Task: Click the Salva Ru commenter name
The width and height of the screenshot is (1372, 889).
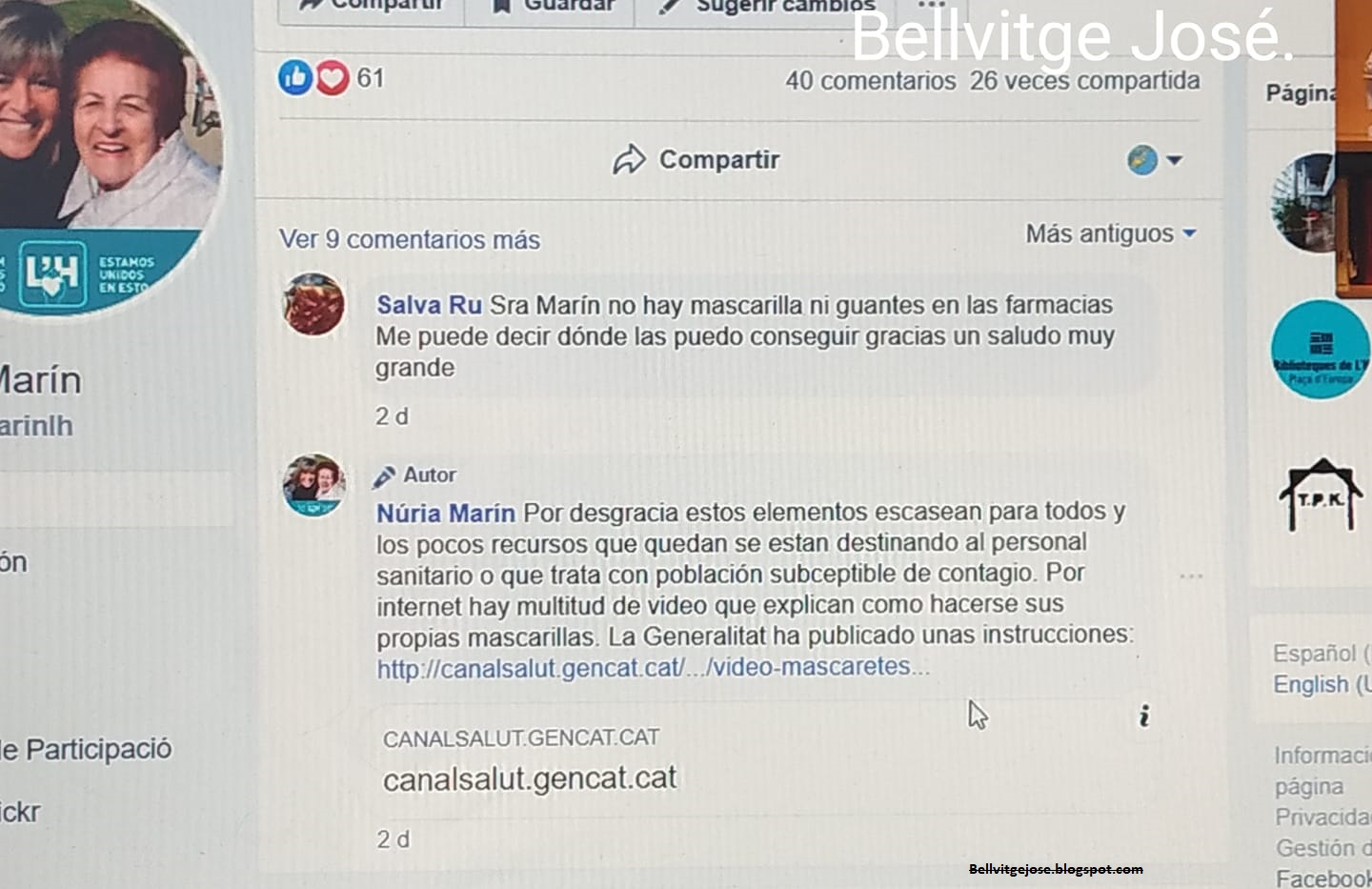Action: click(429, 305)
